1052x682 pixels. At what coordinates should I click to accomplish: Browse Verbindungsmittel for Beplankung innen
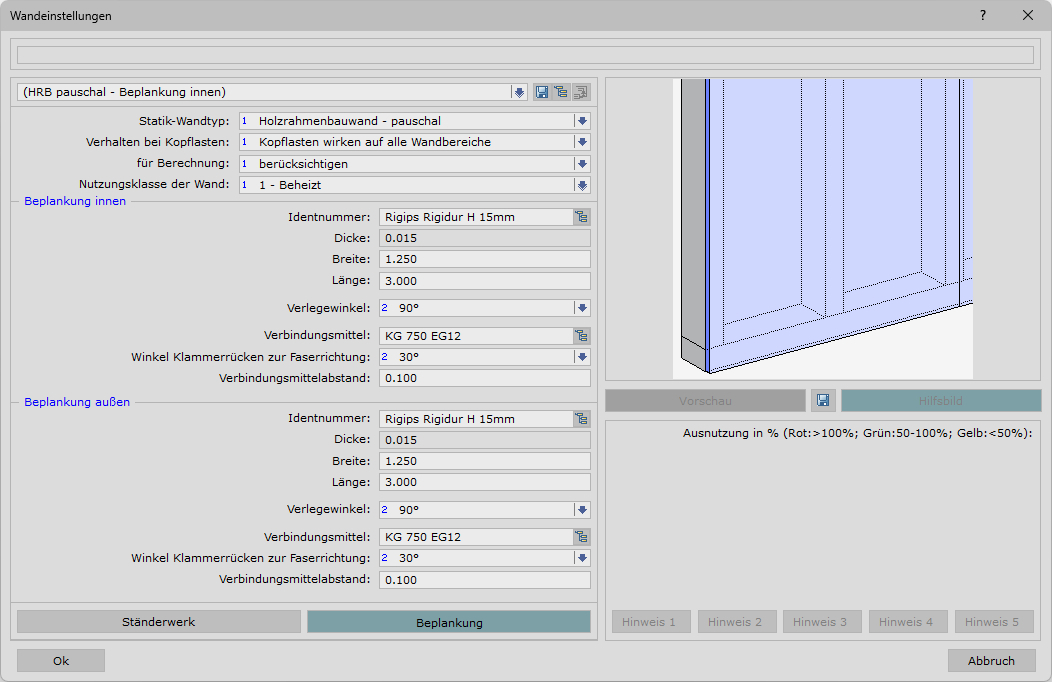[581, 336]
